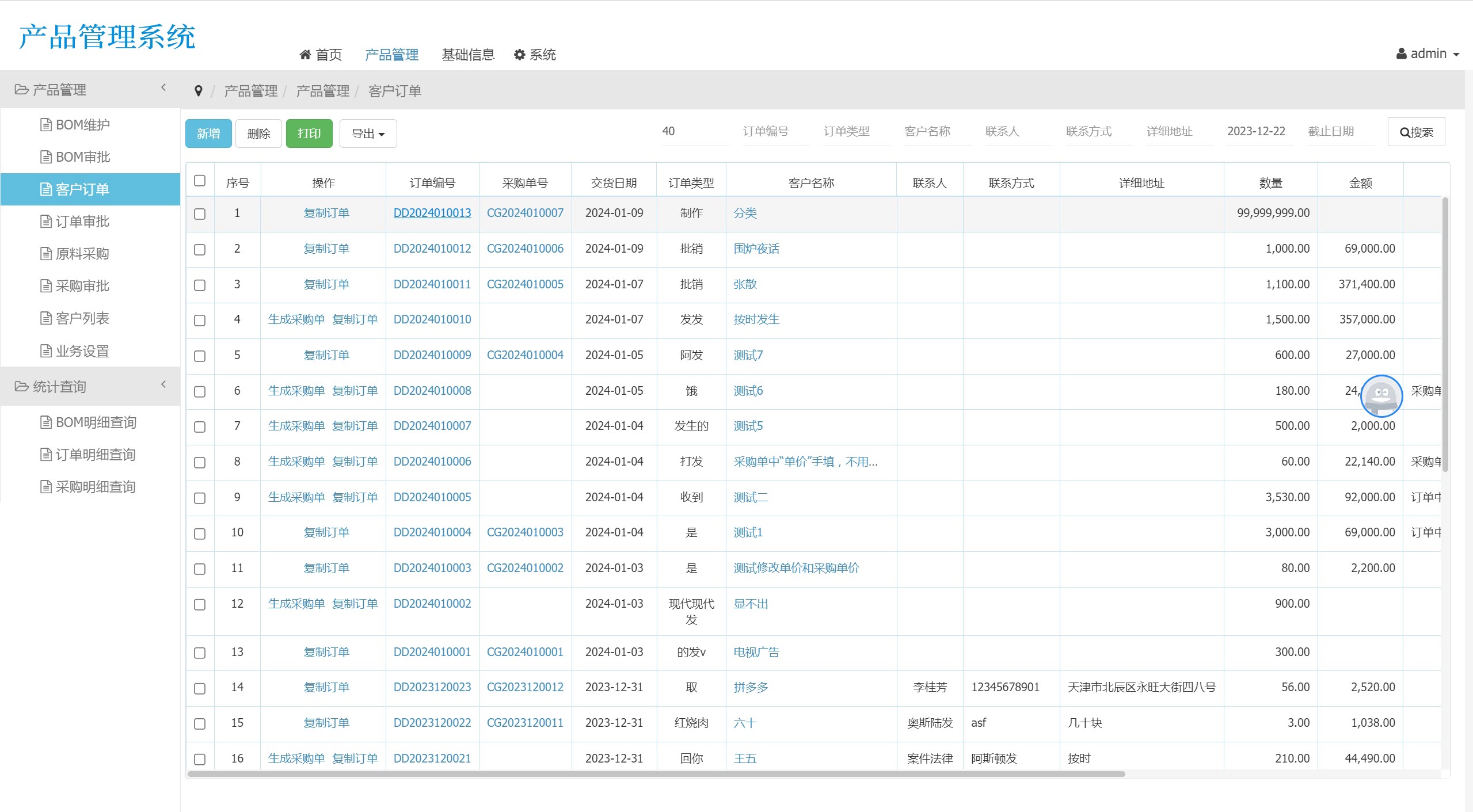Tick the checkbox for row 10

[200, 534]
